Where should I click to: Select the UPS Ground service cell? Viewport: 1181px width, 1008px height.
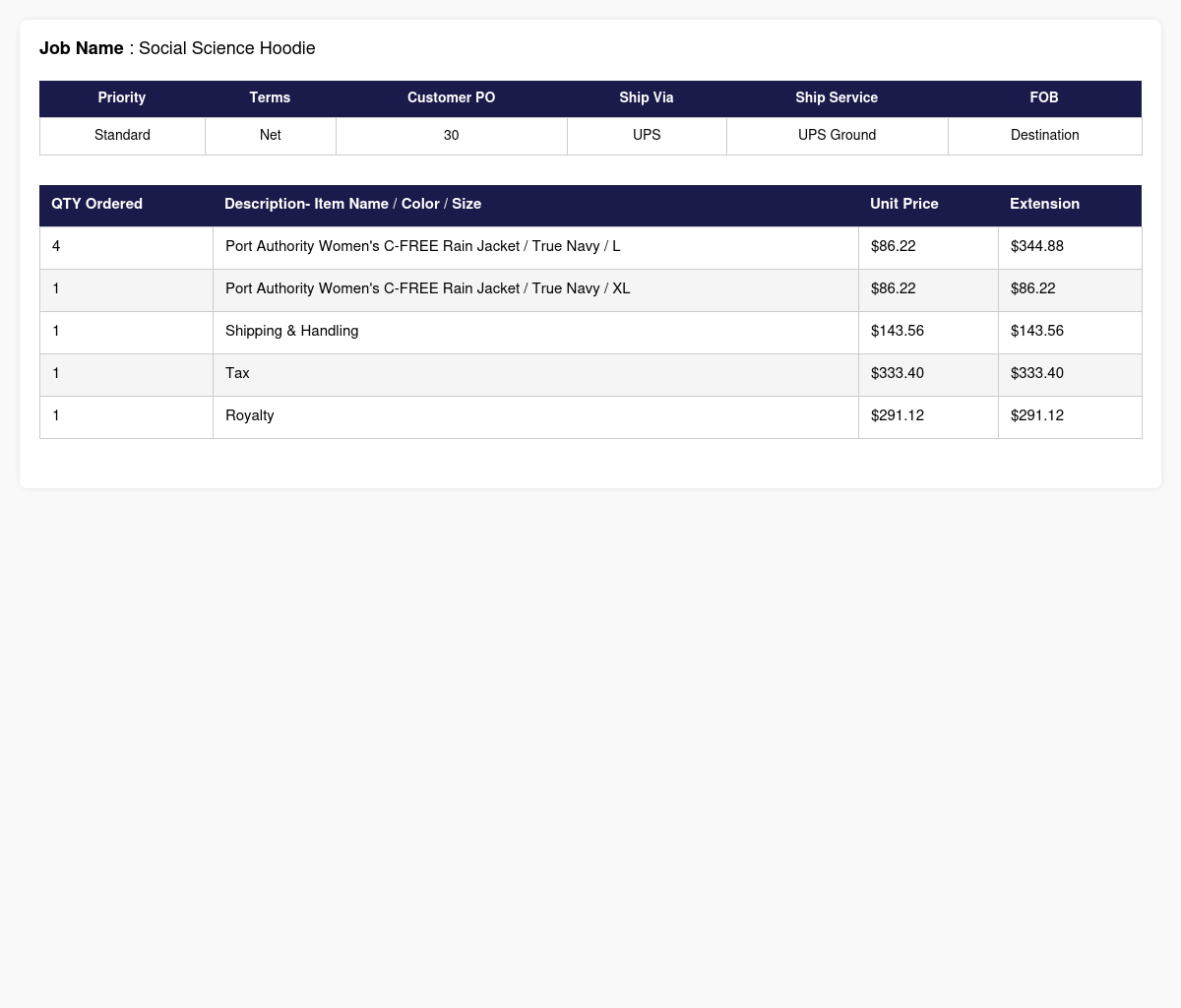coord(837,135)
